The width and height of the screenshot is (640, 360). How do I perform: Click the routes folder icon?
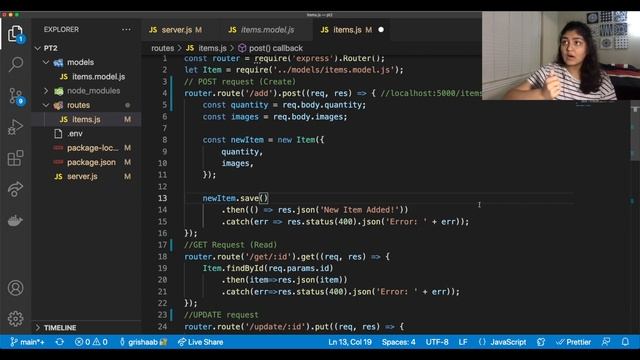pos(59,105)
